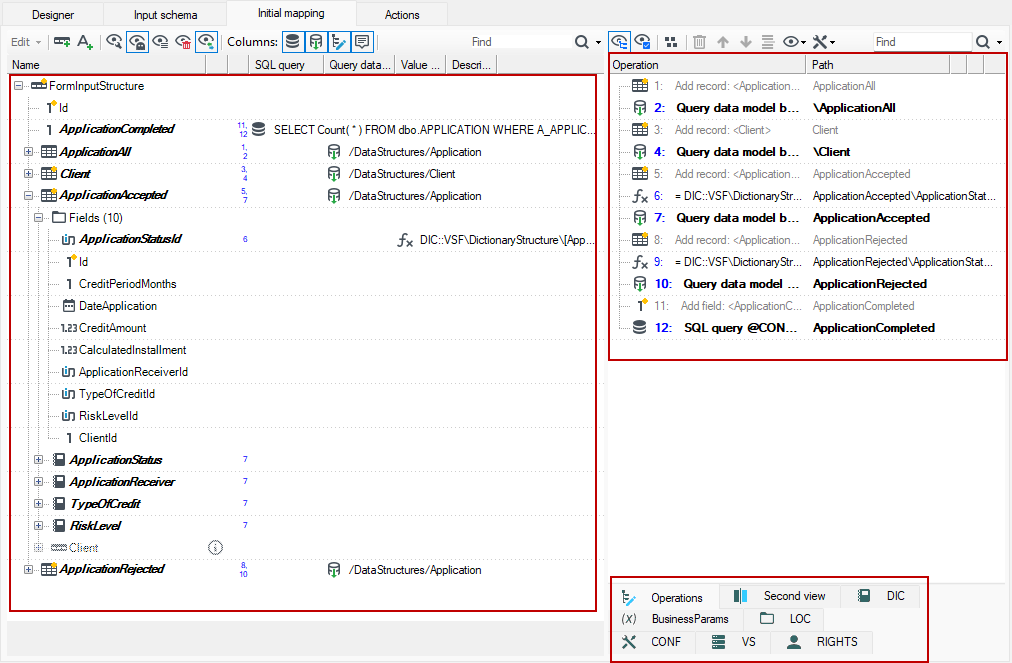Click the eye with trash delete icon
Screen dimensions: 1012x663
click(x=183, y=42)
